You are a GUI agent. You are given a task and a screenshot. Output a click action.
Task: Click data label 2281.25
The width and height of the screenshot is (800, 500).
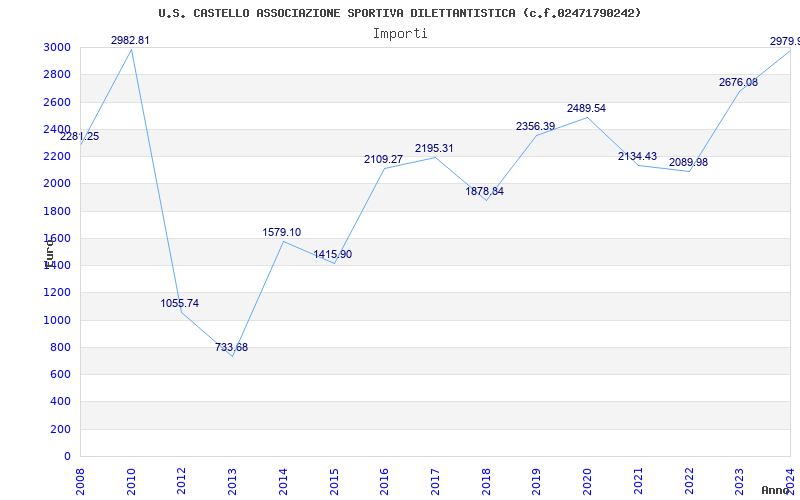(80, 137)
